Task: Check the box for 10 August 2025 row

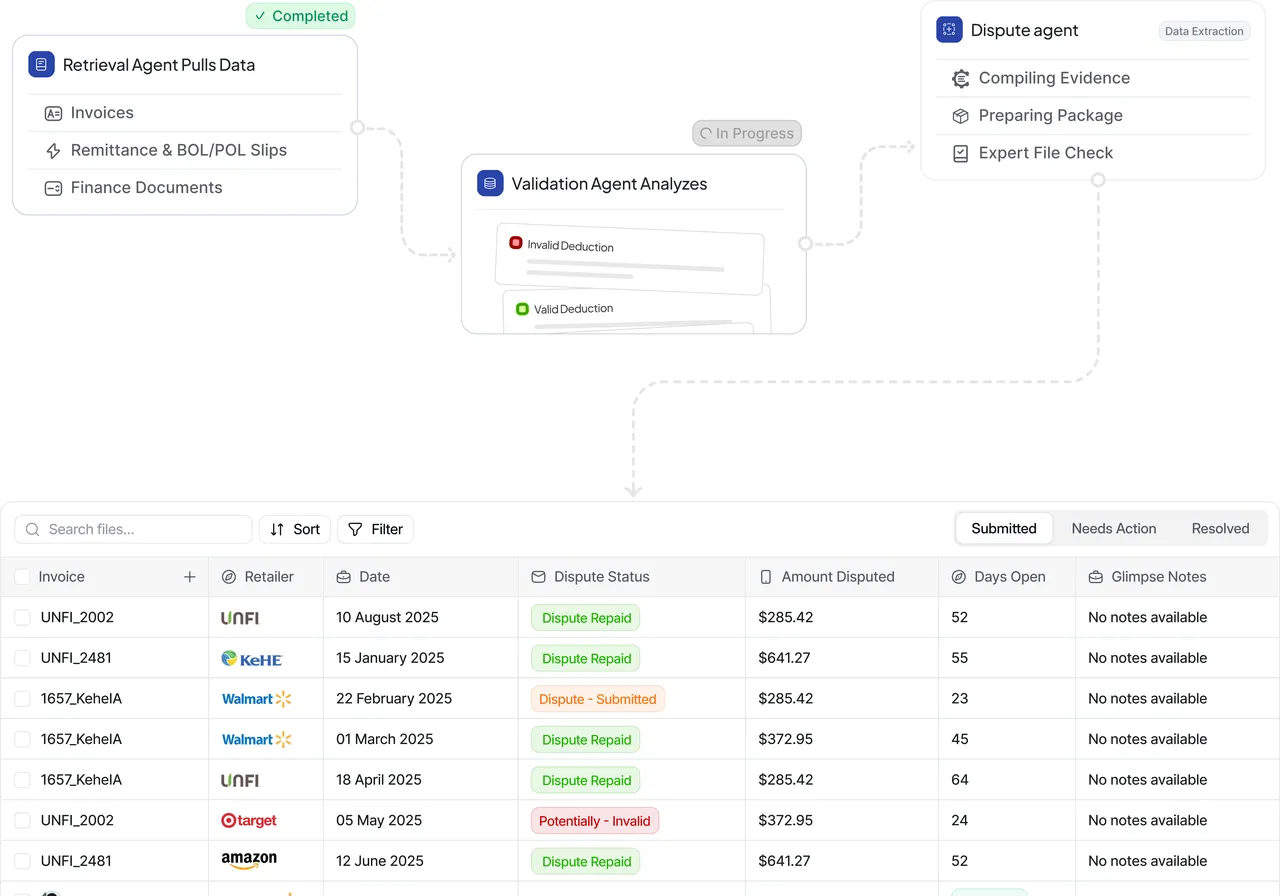Action: point(22,618)
